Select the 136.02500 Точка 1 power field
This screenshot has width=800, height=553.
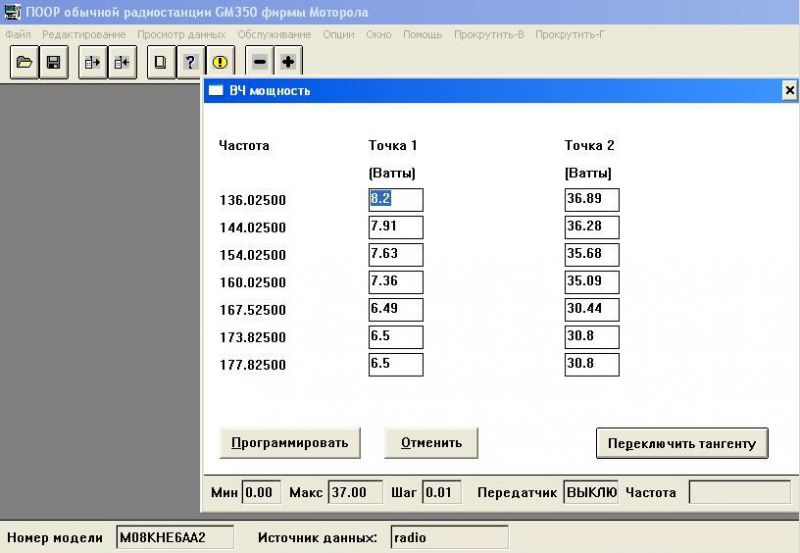click(x=396, y=199)
